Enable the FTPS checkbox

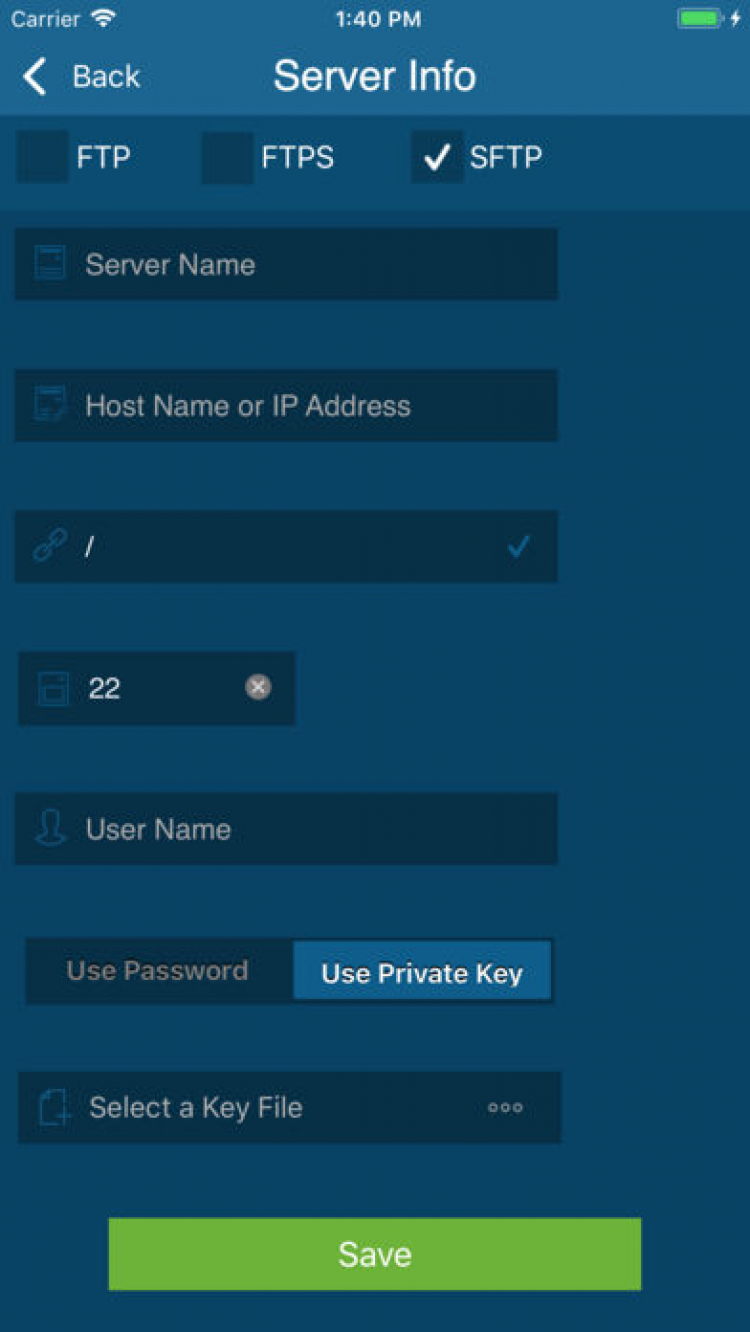click(227, 158)
